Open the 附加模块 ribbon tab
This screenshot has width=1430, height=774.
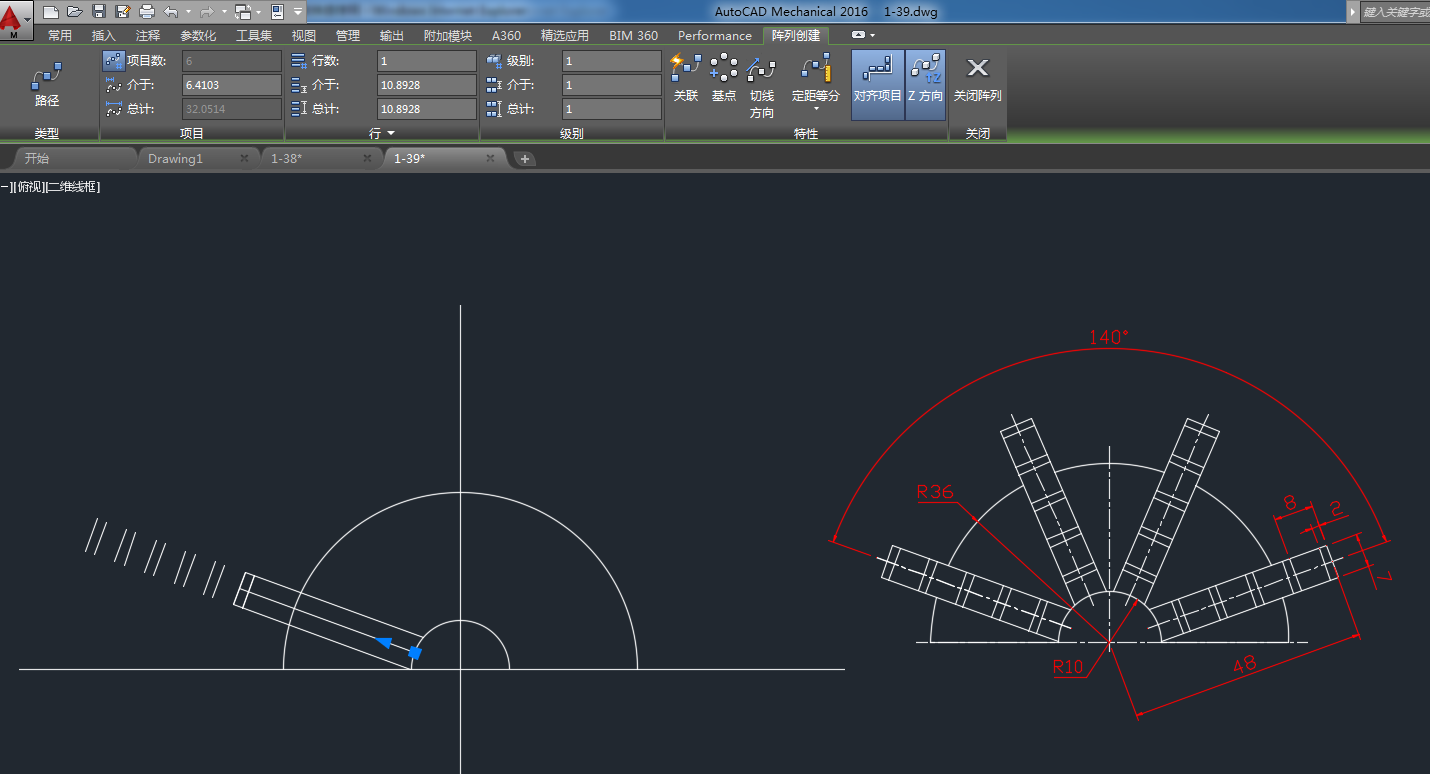pyautogui.click(x=448, y=35)
